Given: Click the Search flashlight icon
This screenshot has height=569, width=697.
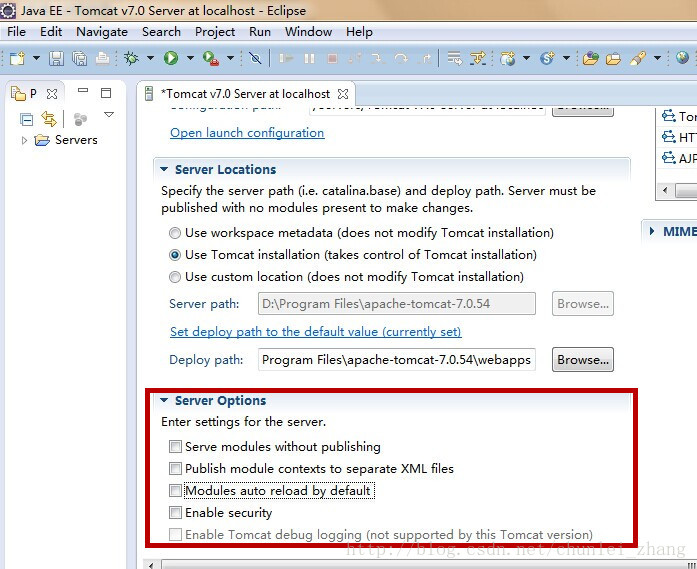Looking at the screenshot, I should click(638, 58).
